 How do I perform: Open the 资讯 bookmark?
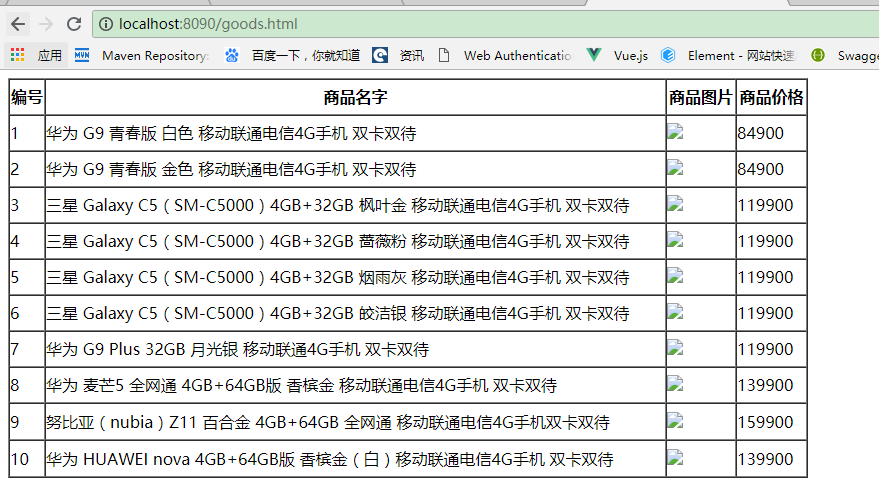pos(411,55)
